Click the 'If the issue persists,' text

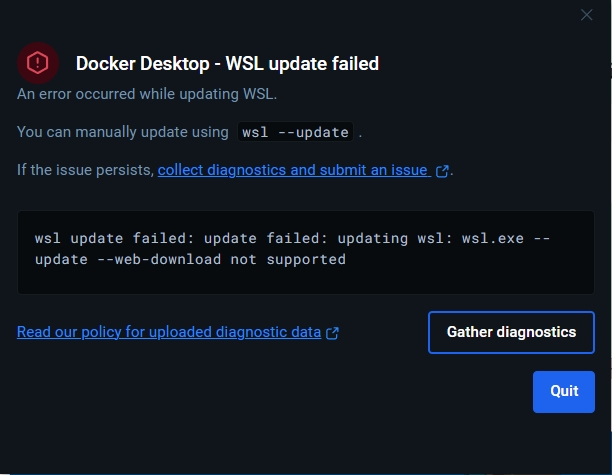(x=85, y=170)
